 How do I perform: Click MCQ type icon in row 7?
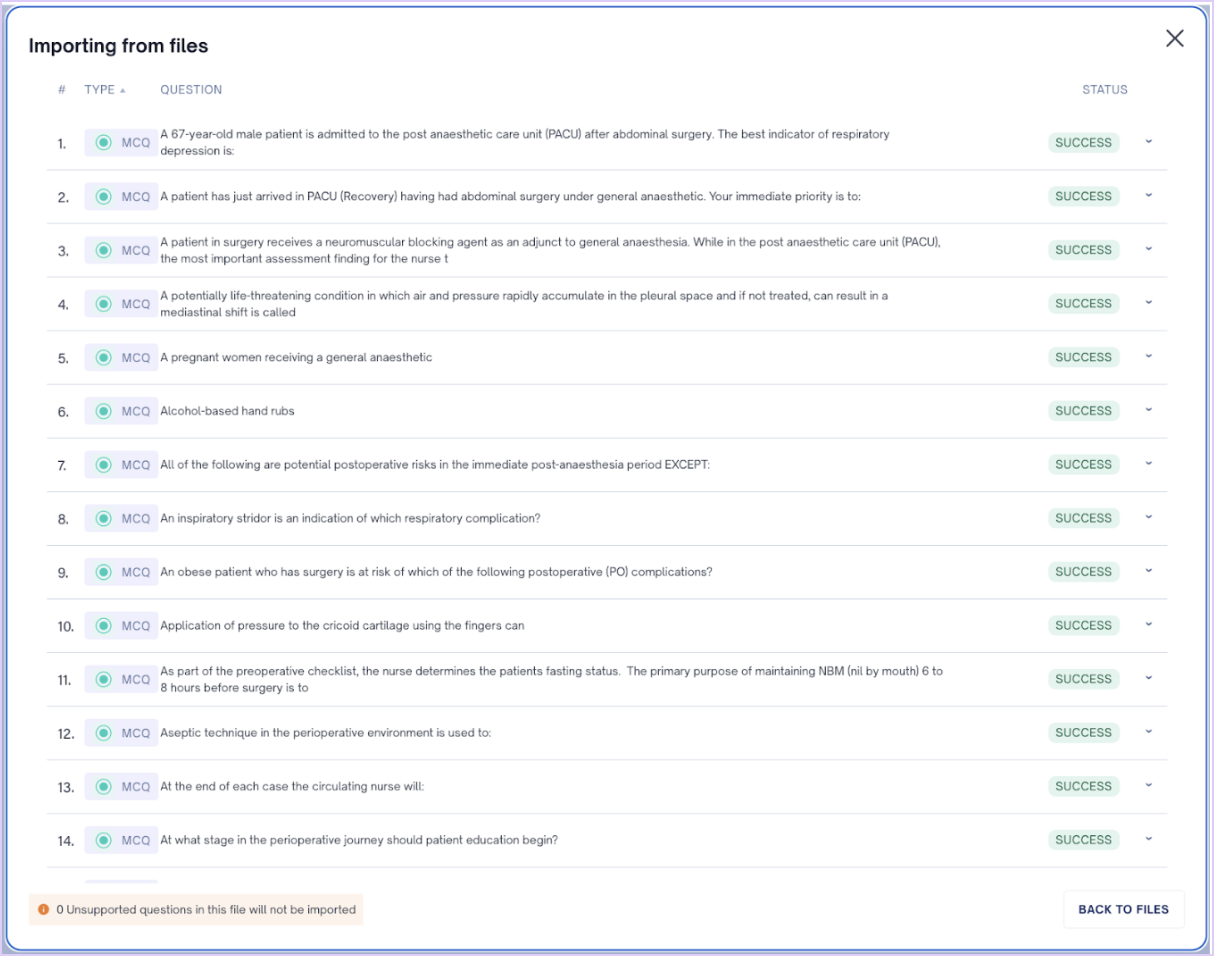coord(103,465)
